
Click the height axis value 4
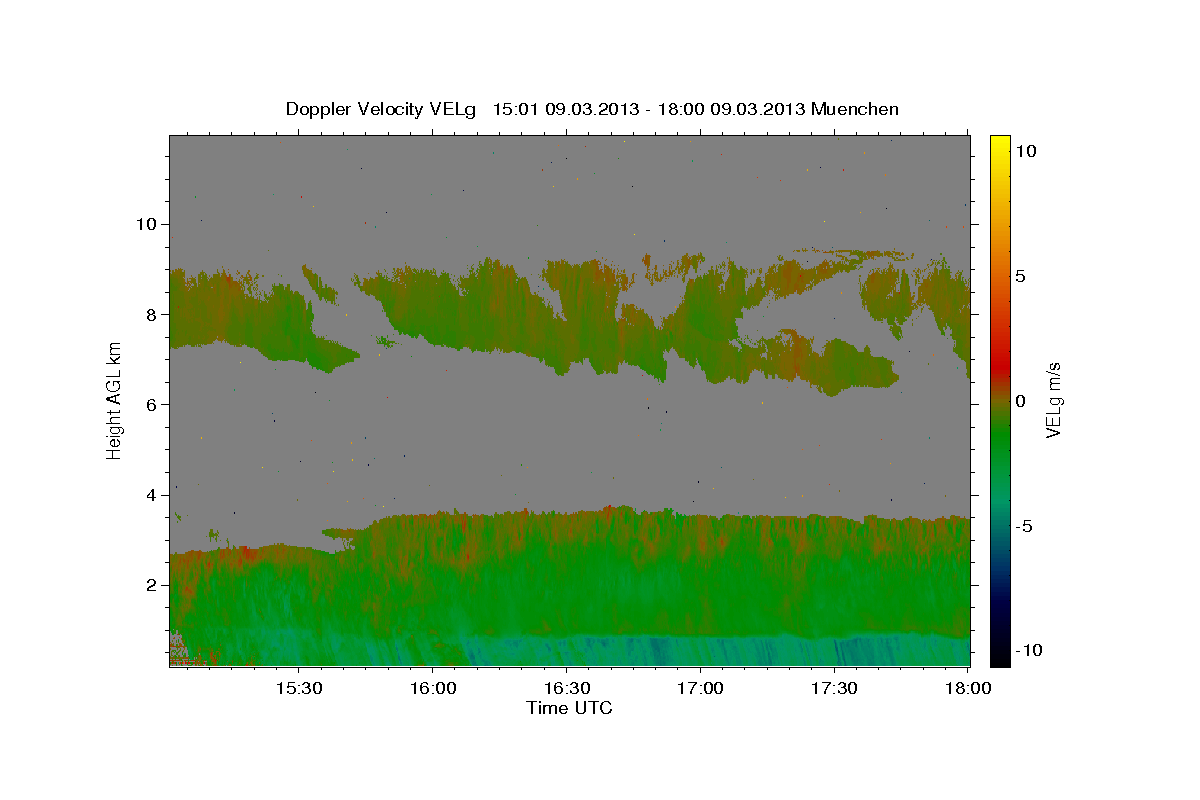149,495
